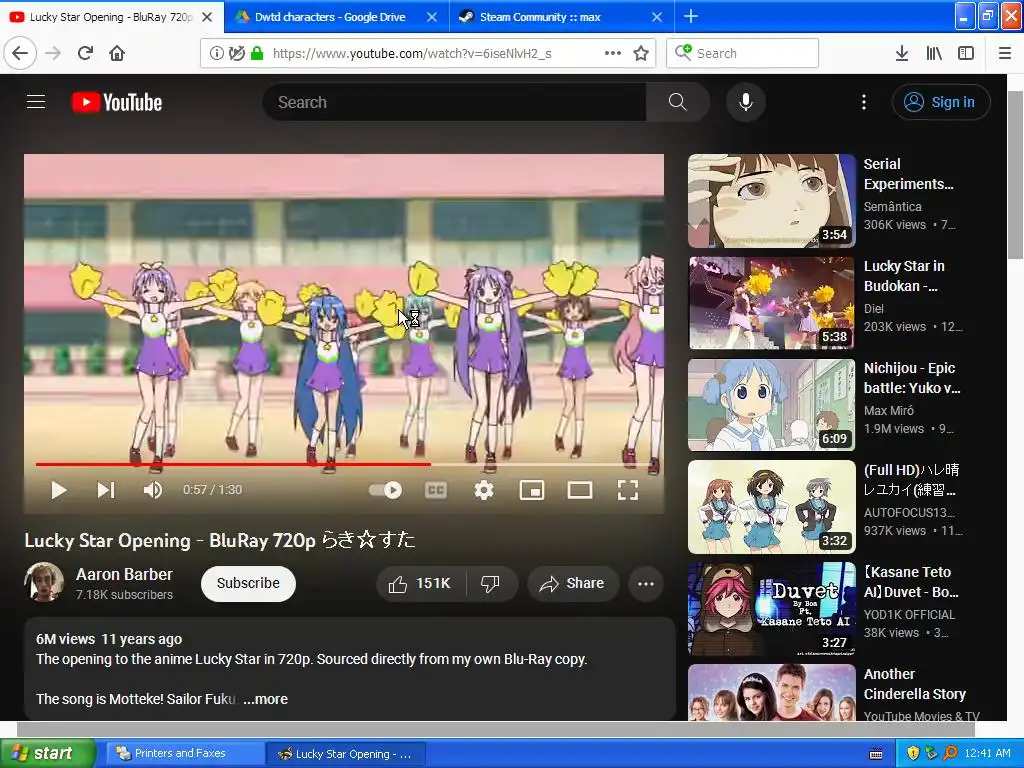This screenshot has width=1024, height=768.
Task: Click the browser toolbar Search box
Action: 743,53
